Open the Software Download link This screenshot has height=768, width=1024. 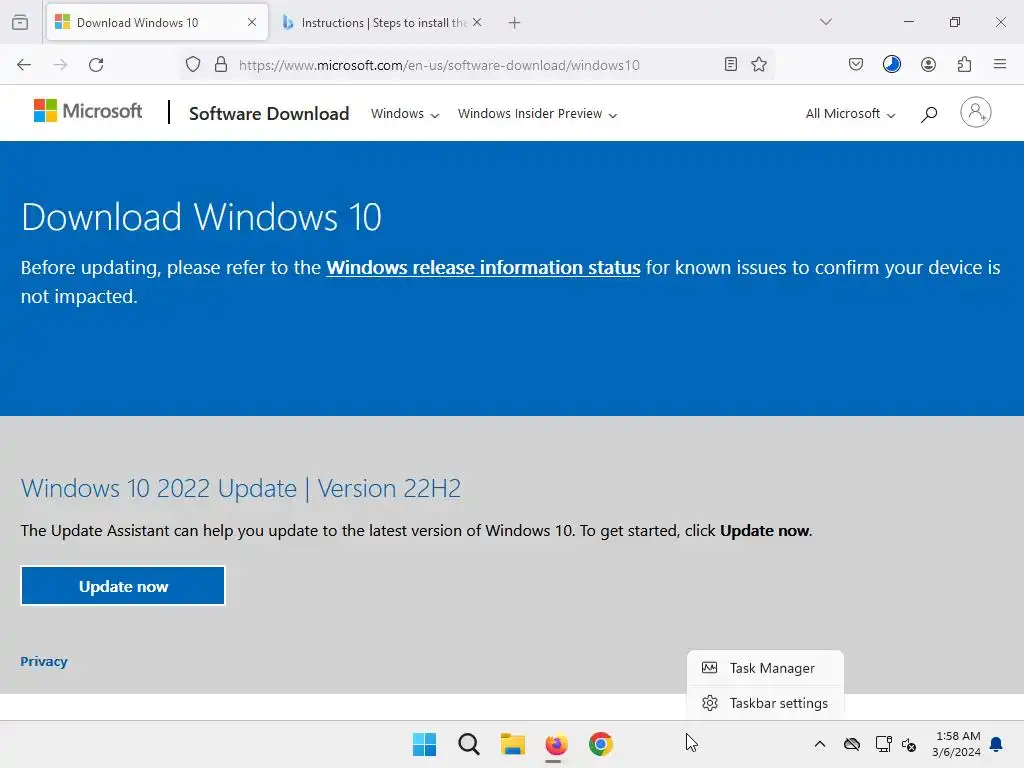(x=269, y=114)
